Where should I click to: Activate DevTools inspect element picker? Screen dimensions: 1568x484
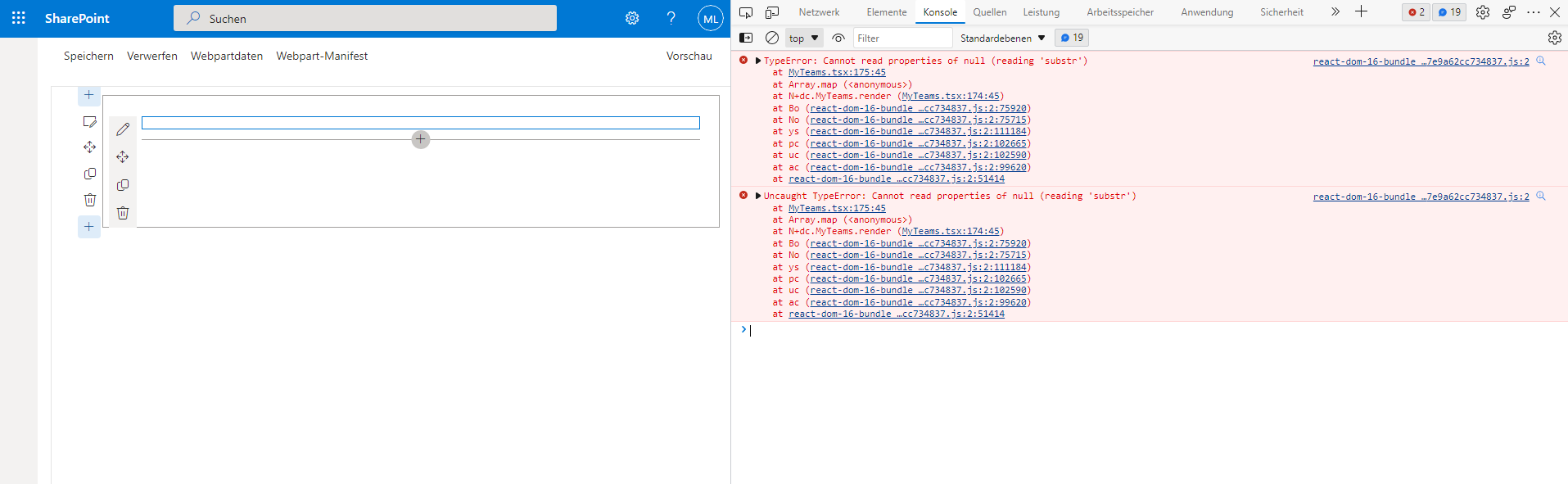(x=746, y=12)
